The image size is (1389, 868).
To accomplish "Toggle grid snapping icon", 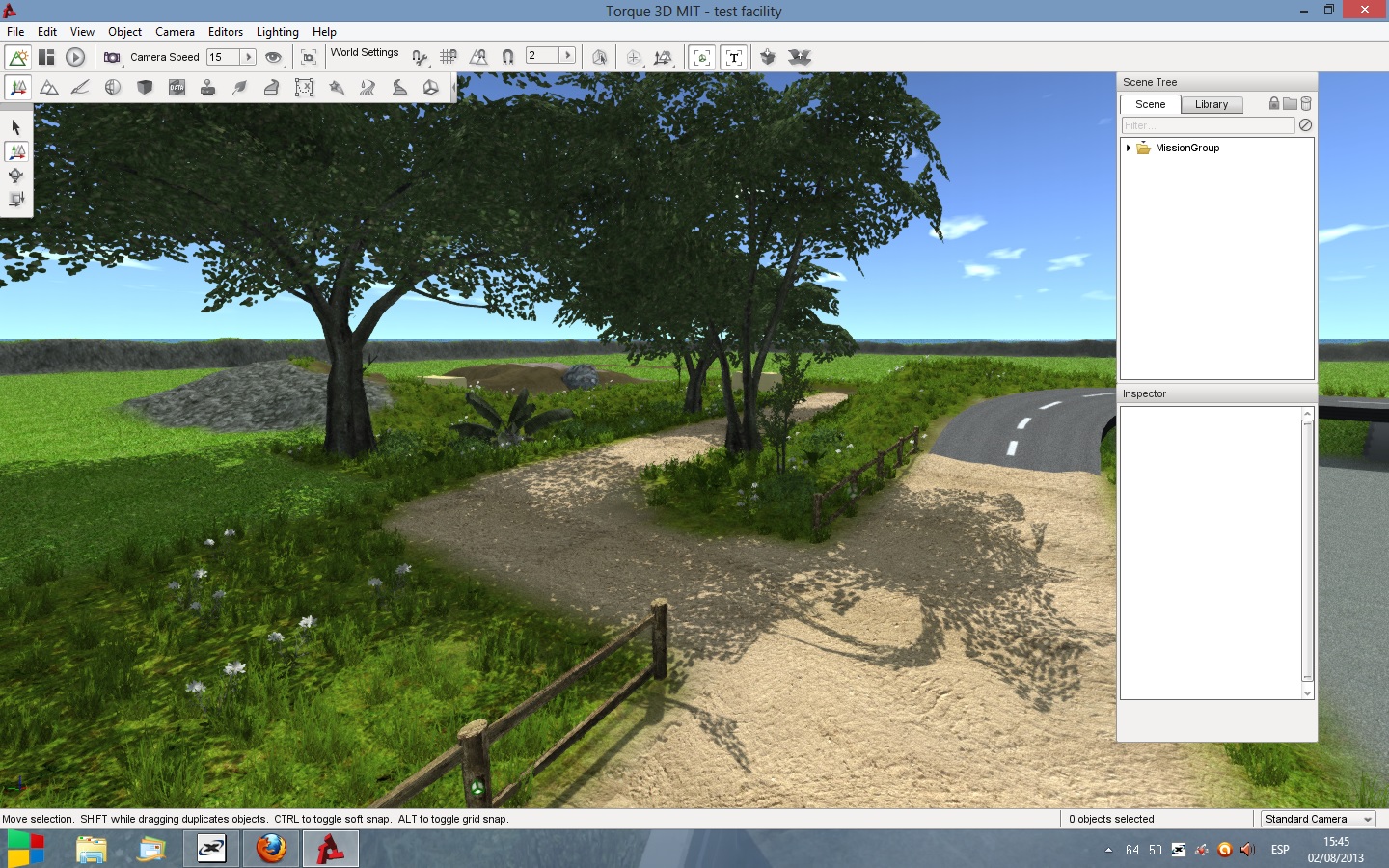I will point(449,57).
